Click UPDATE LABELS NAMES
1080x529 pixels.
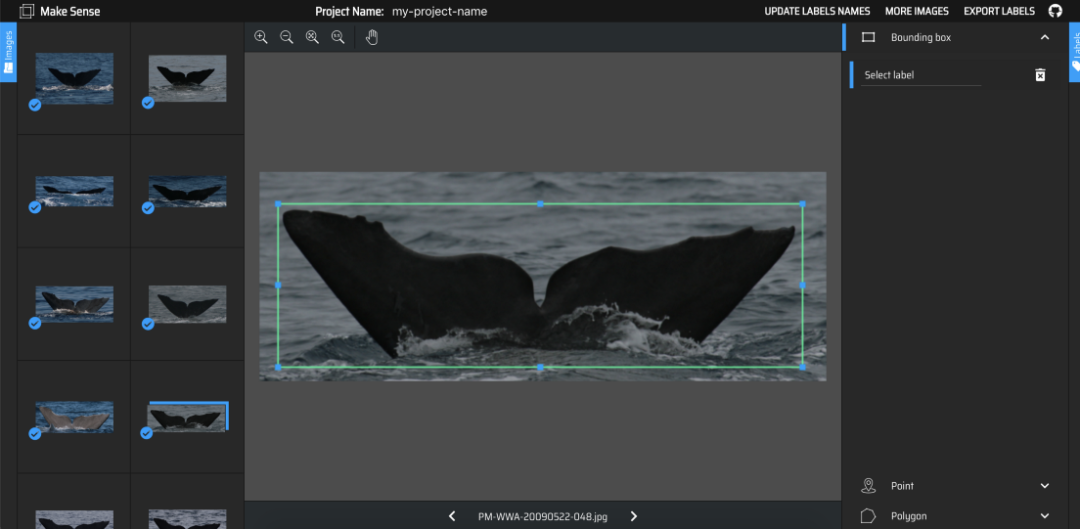click(x=817, y=11)
